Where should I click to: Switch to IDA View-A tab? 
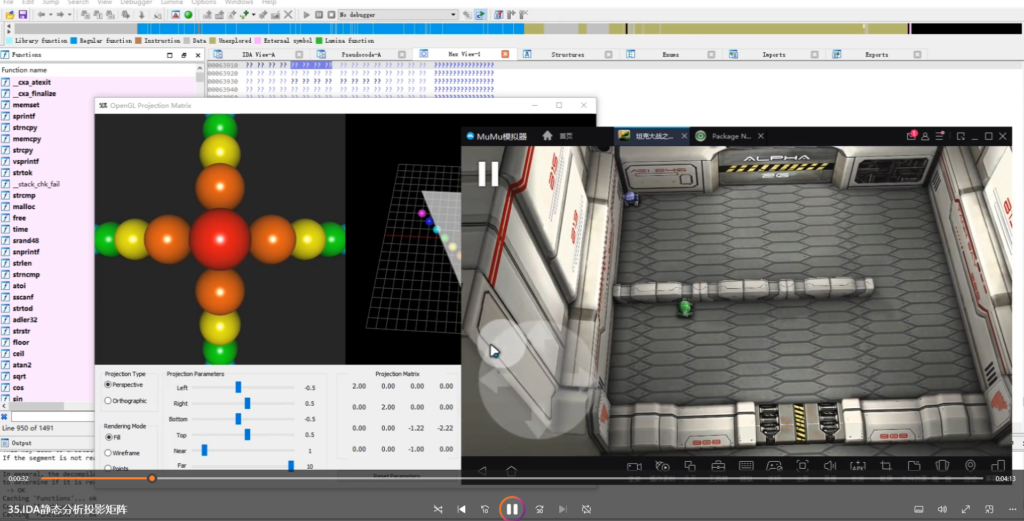point(259,55)
